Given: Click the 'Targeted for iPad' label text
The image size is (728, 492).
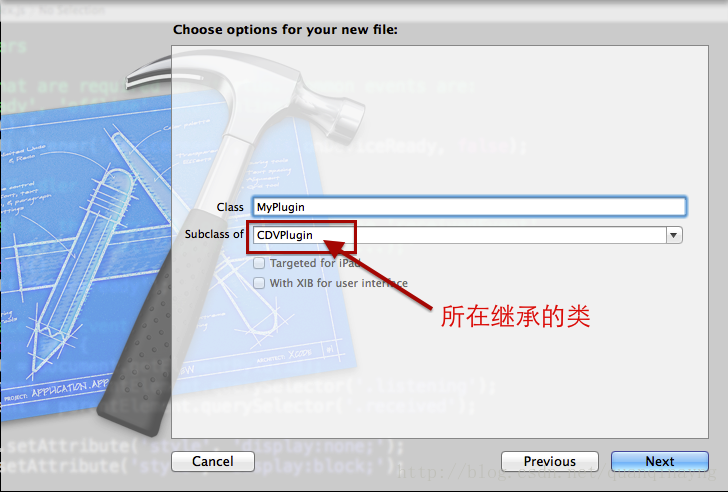Looking at the screenshot, I should [x=315, y=263].
